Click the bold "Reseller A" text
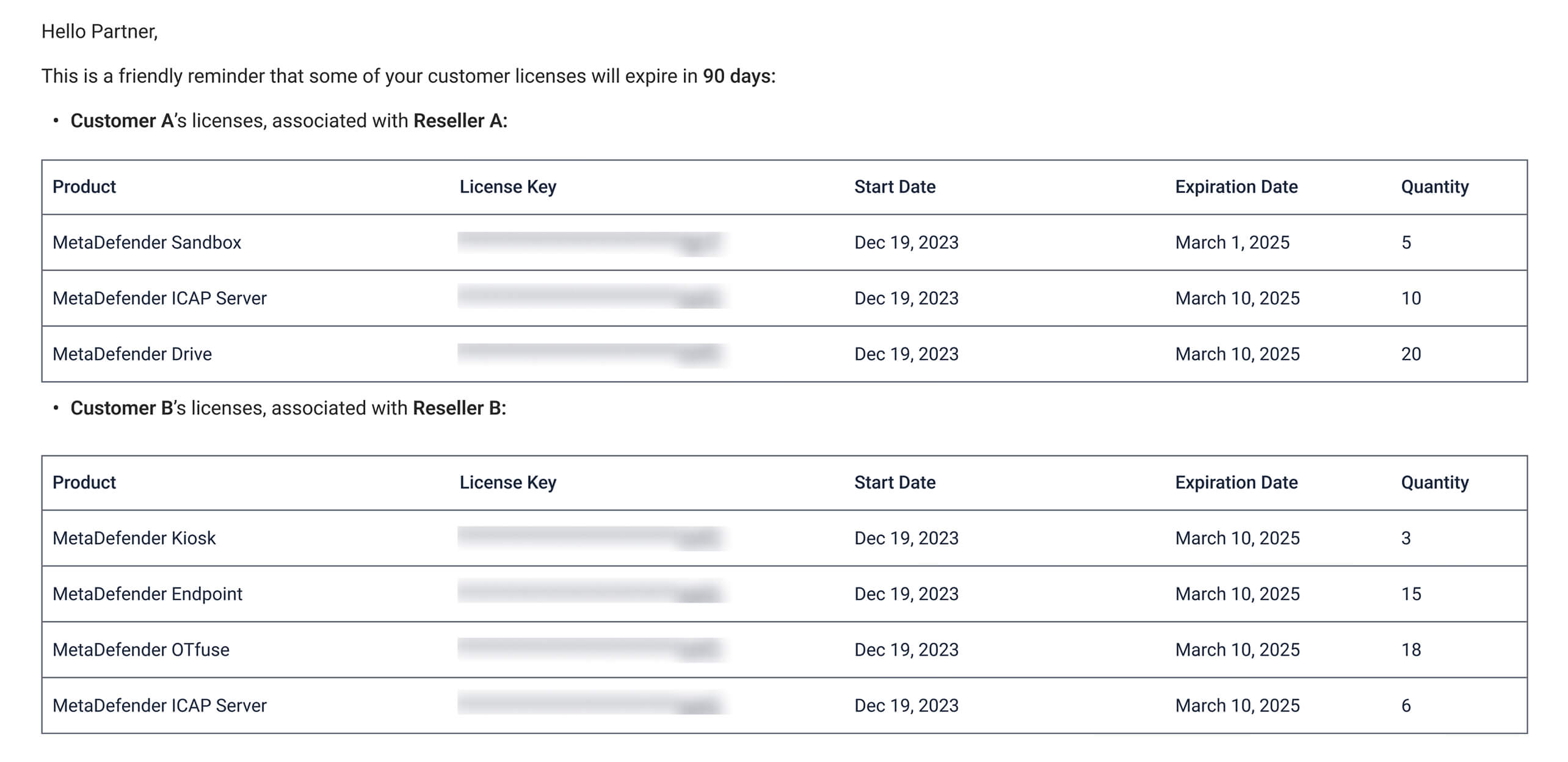 458,121
